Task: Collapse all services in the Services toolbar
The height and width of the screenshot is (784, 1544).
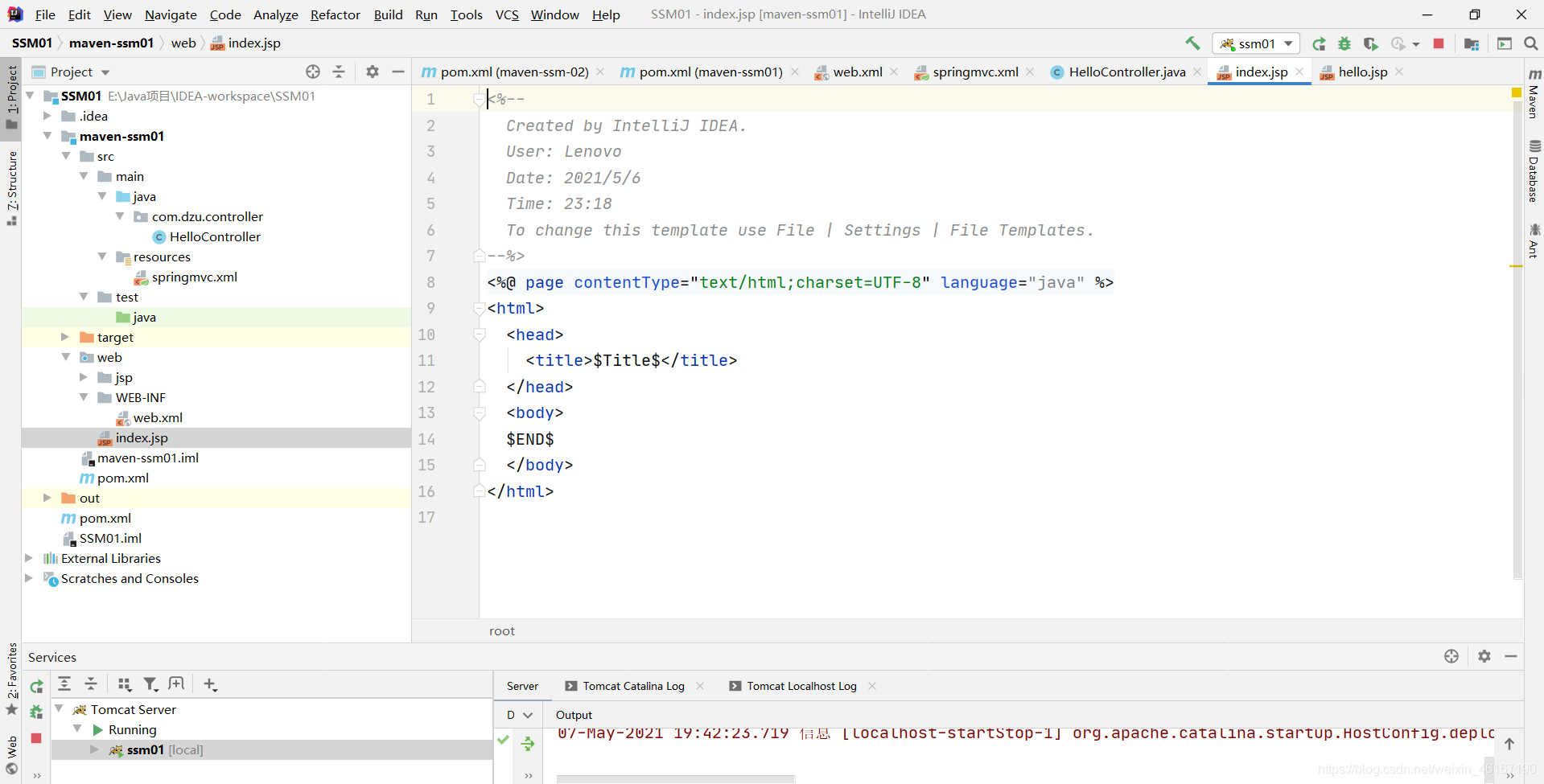Action: pyautogui.click(x=91, y=684)
